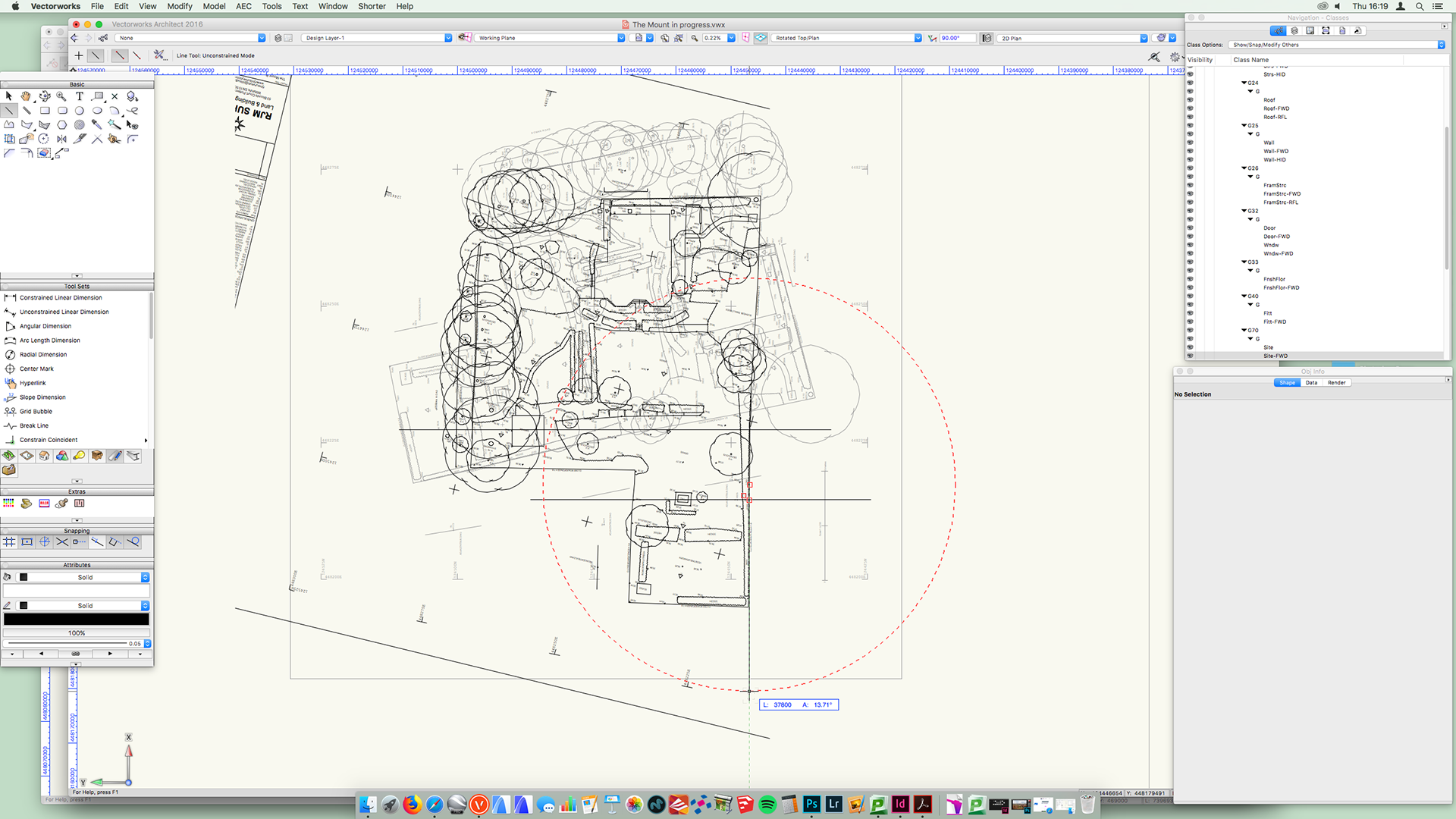Open the 3D Modeling shapes tool set
1456x819 pixels.
(x=62, y=456)
